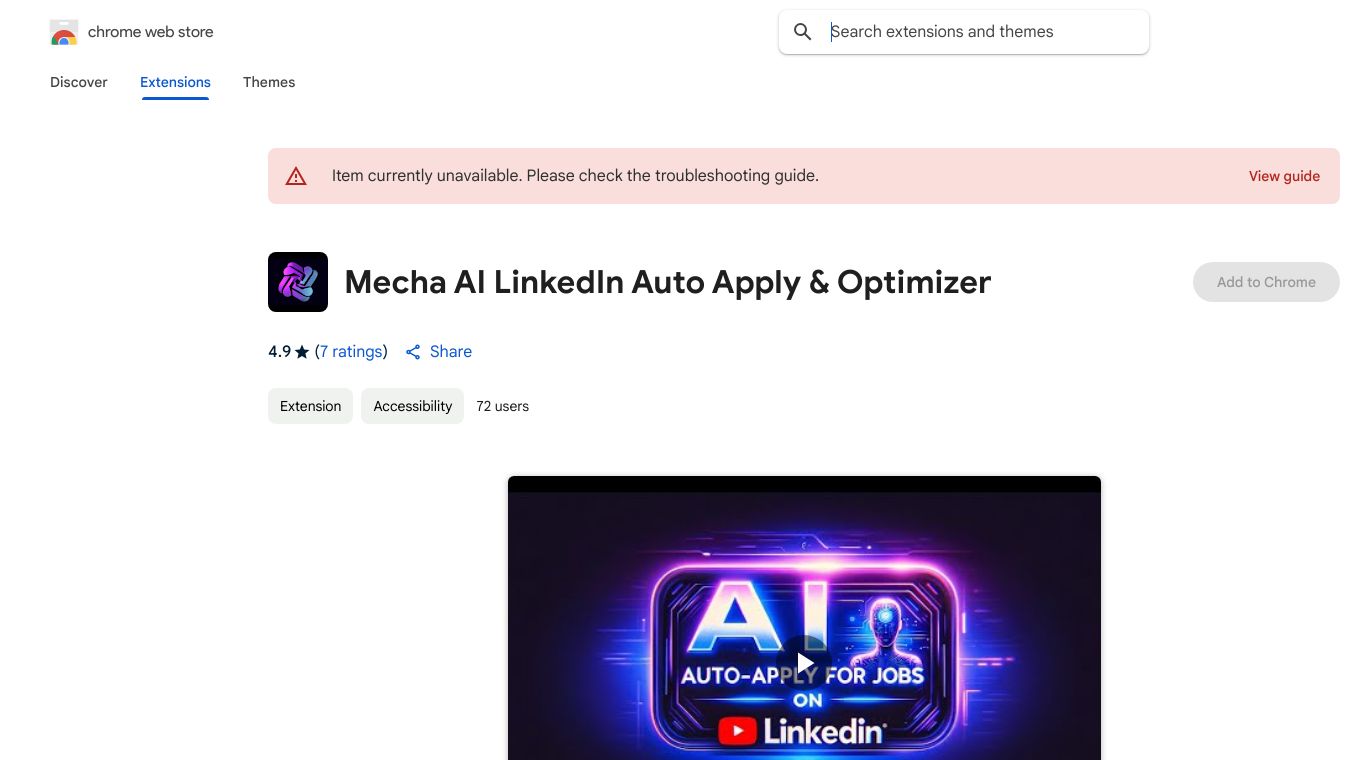
Task: Open the View guide link
Action: [1284, 176]
